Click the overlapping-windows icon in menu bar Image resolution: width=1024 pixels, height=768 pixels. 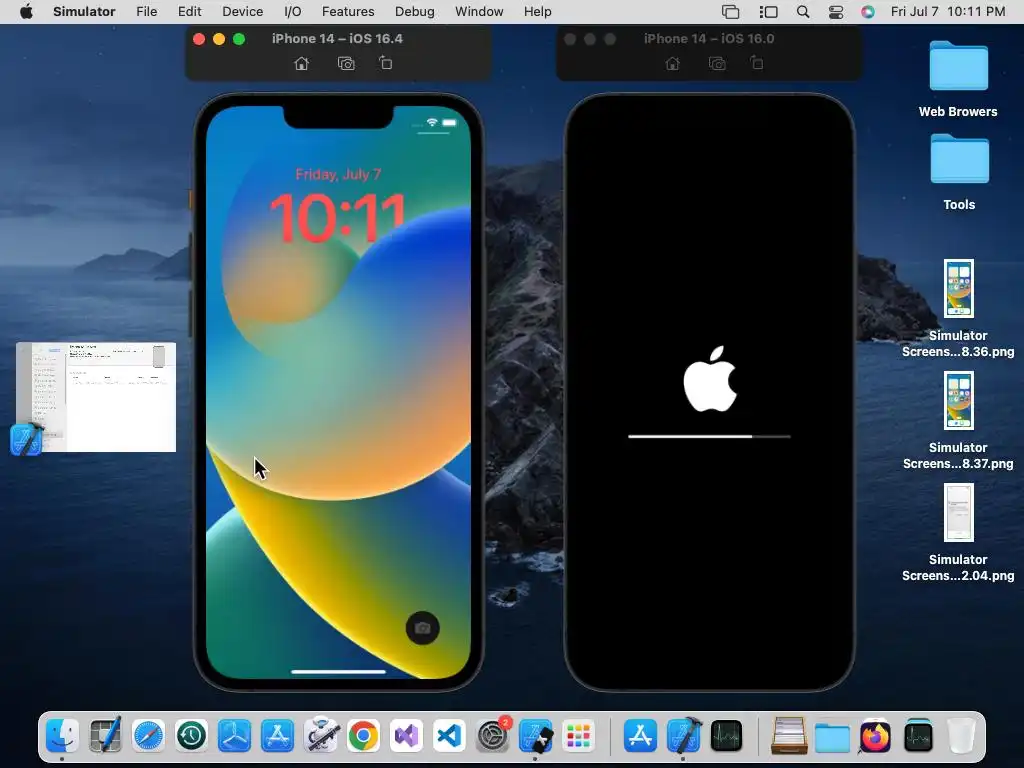tap(730, 12)
